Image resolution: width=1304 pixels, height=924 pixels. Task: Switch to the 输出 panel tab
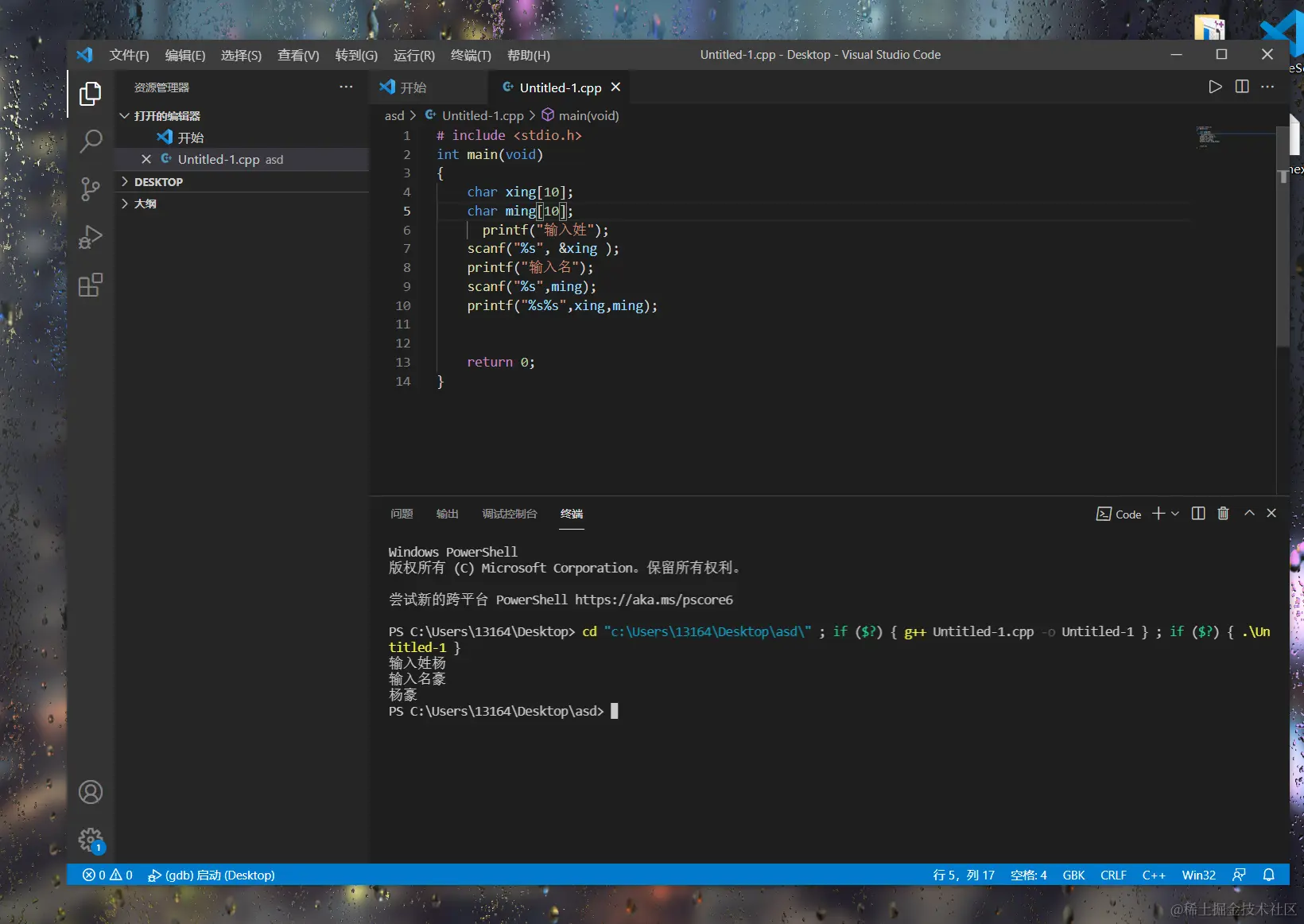[x=447, y=514]
